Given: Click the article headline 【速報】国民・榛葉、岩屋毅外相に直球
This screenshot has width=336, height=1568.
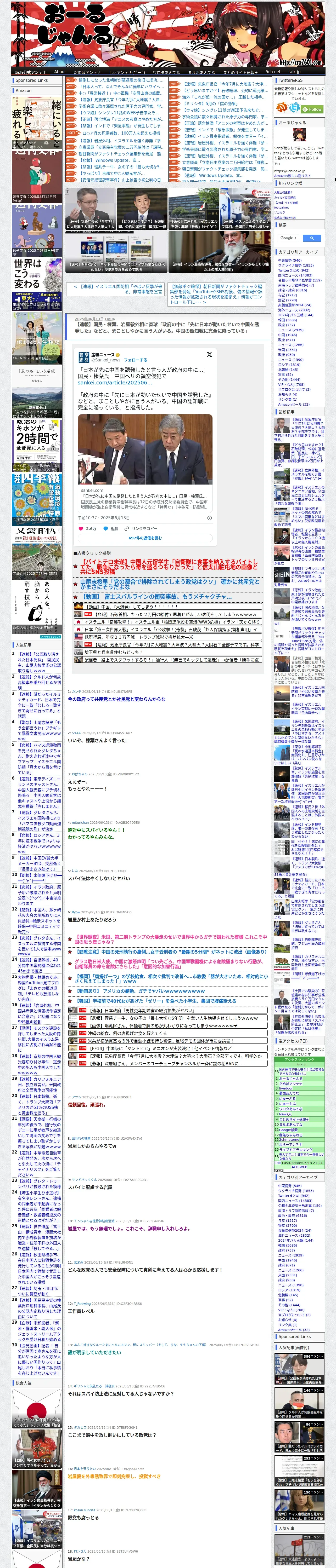Looking at the screenshot, I should (167, 327).
